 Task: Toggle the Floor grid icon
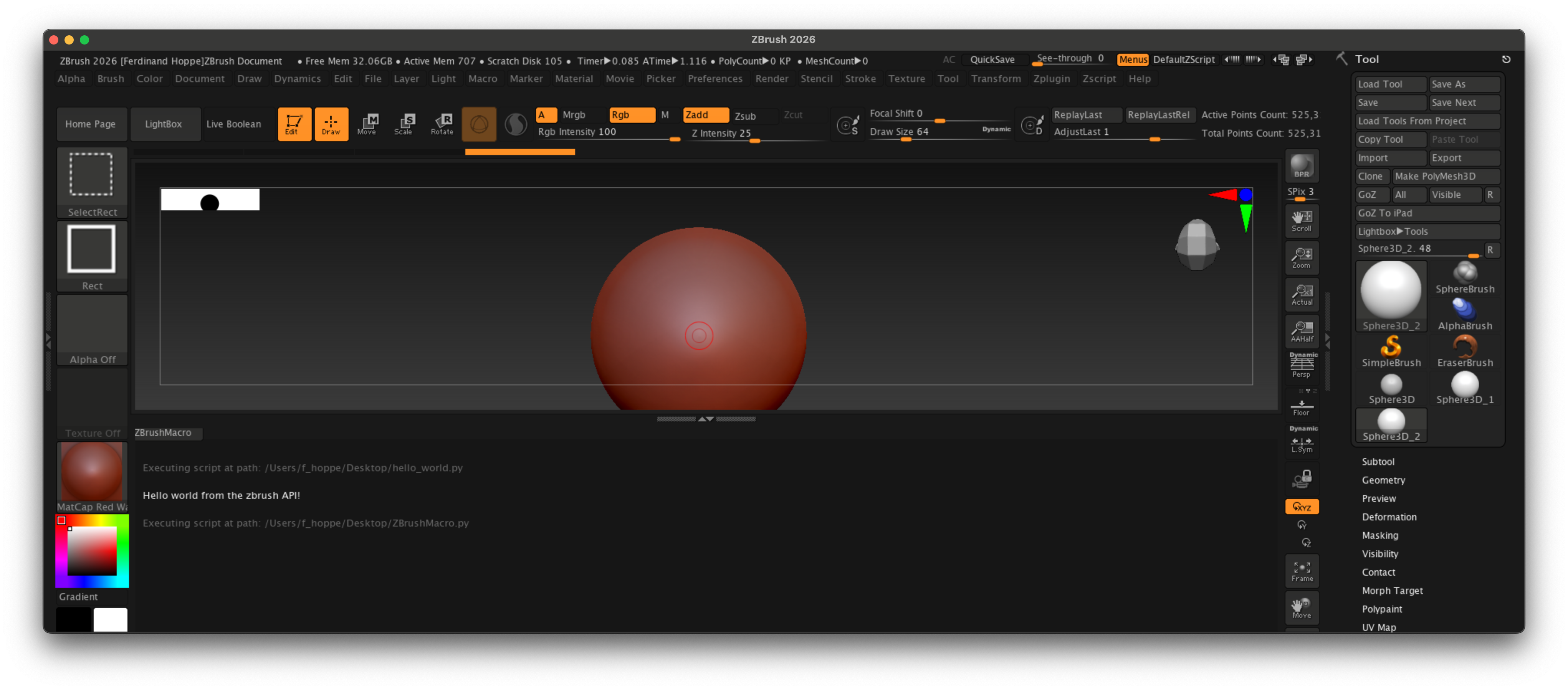[x=1302, y=407]
